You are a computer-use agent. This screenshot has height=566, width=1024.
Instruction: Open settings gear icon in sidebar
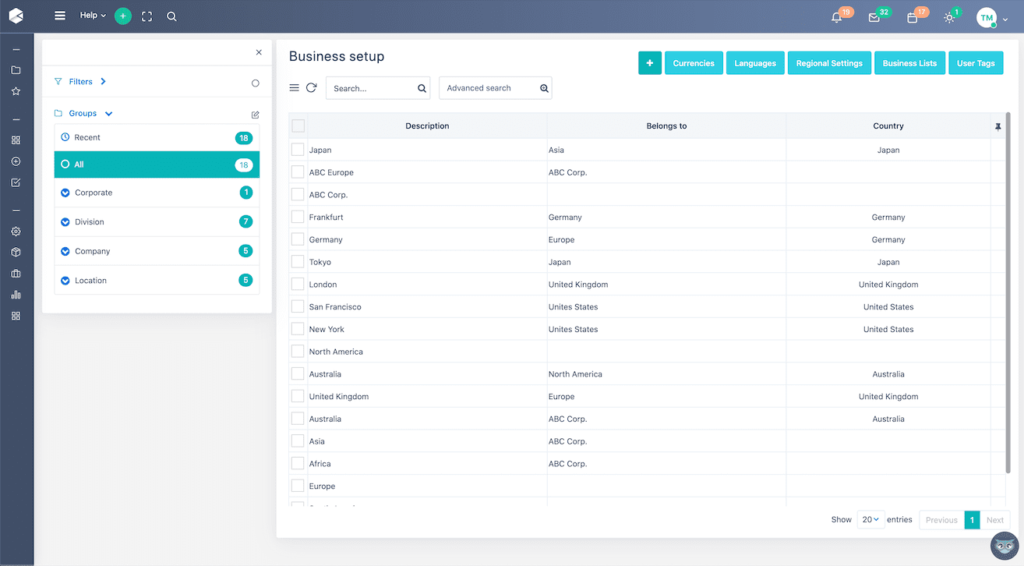pos(16,231)
